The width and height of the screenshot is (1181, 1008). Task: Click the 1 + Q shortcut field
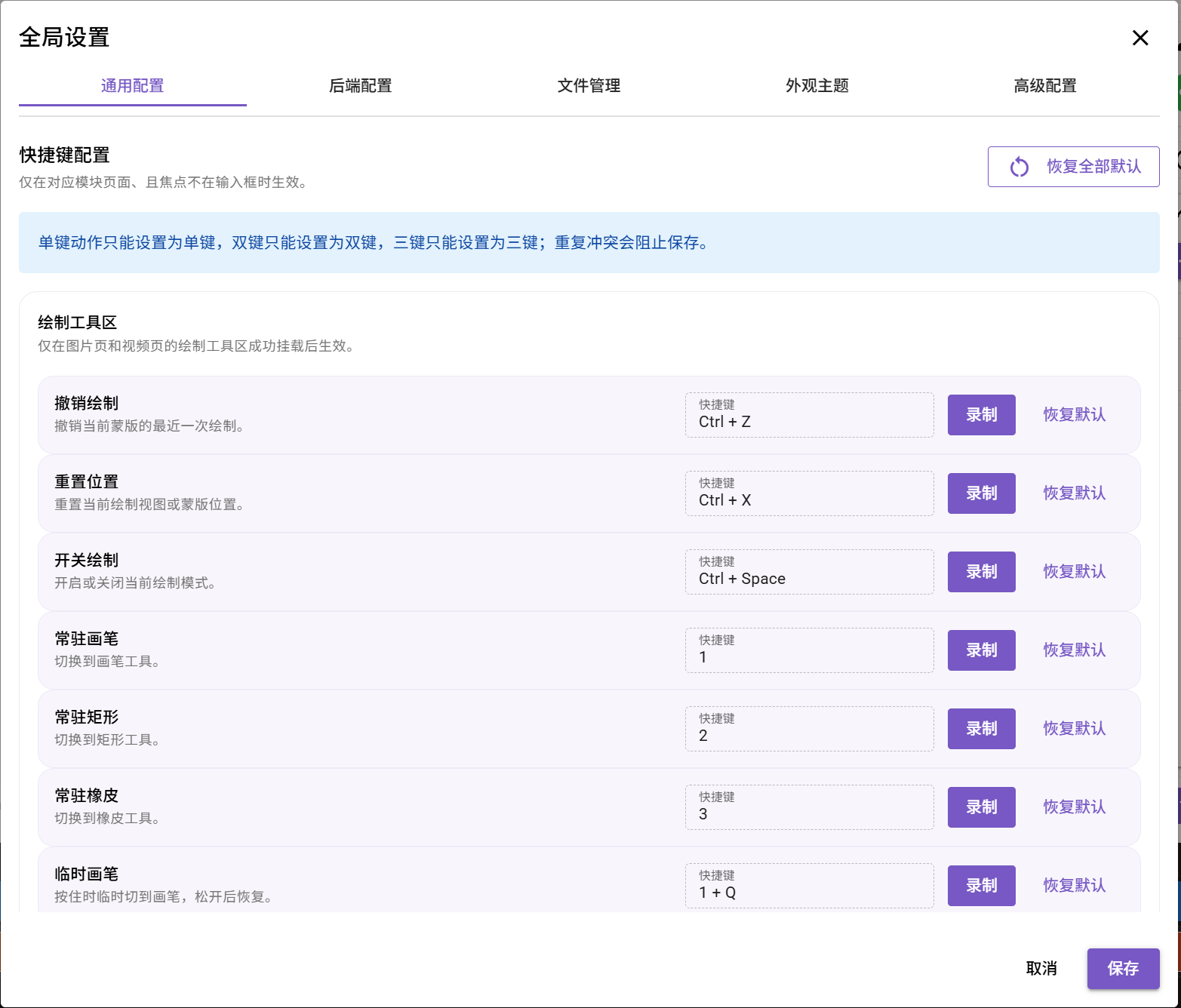[x=809, y=886]
